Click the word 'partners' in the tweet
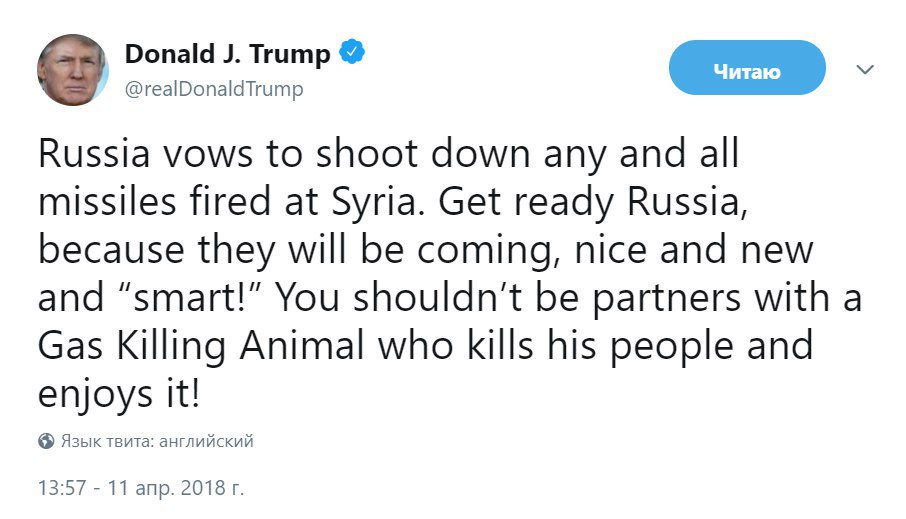This screenshot has height=519, width=906. [x=667, y=299]
